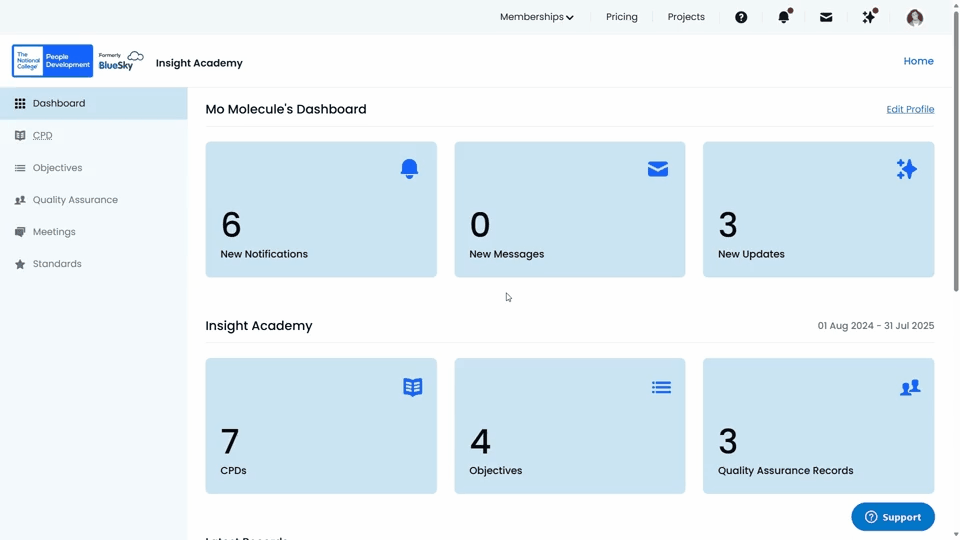Open the Support chat button
The height and width of the screenshot is (540, 960).
[x=893, y=517]
